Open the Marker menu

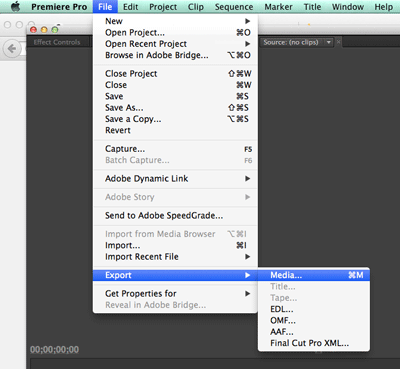click(x=278, y=7)
